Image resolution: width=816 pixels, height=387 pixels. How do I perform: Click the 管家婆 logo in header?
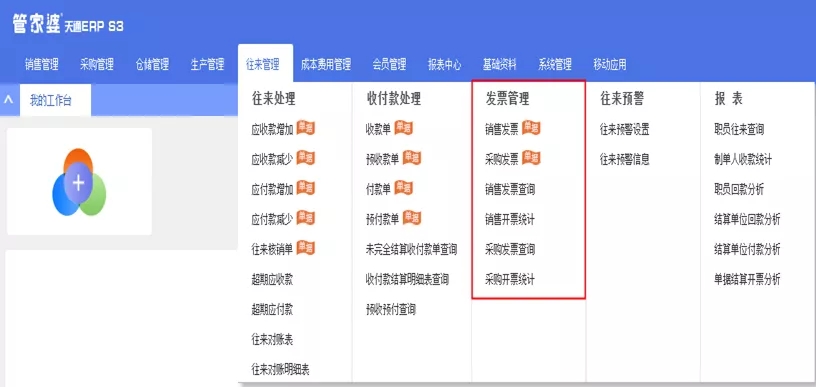point(36,24)
